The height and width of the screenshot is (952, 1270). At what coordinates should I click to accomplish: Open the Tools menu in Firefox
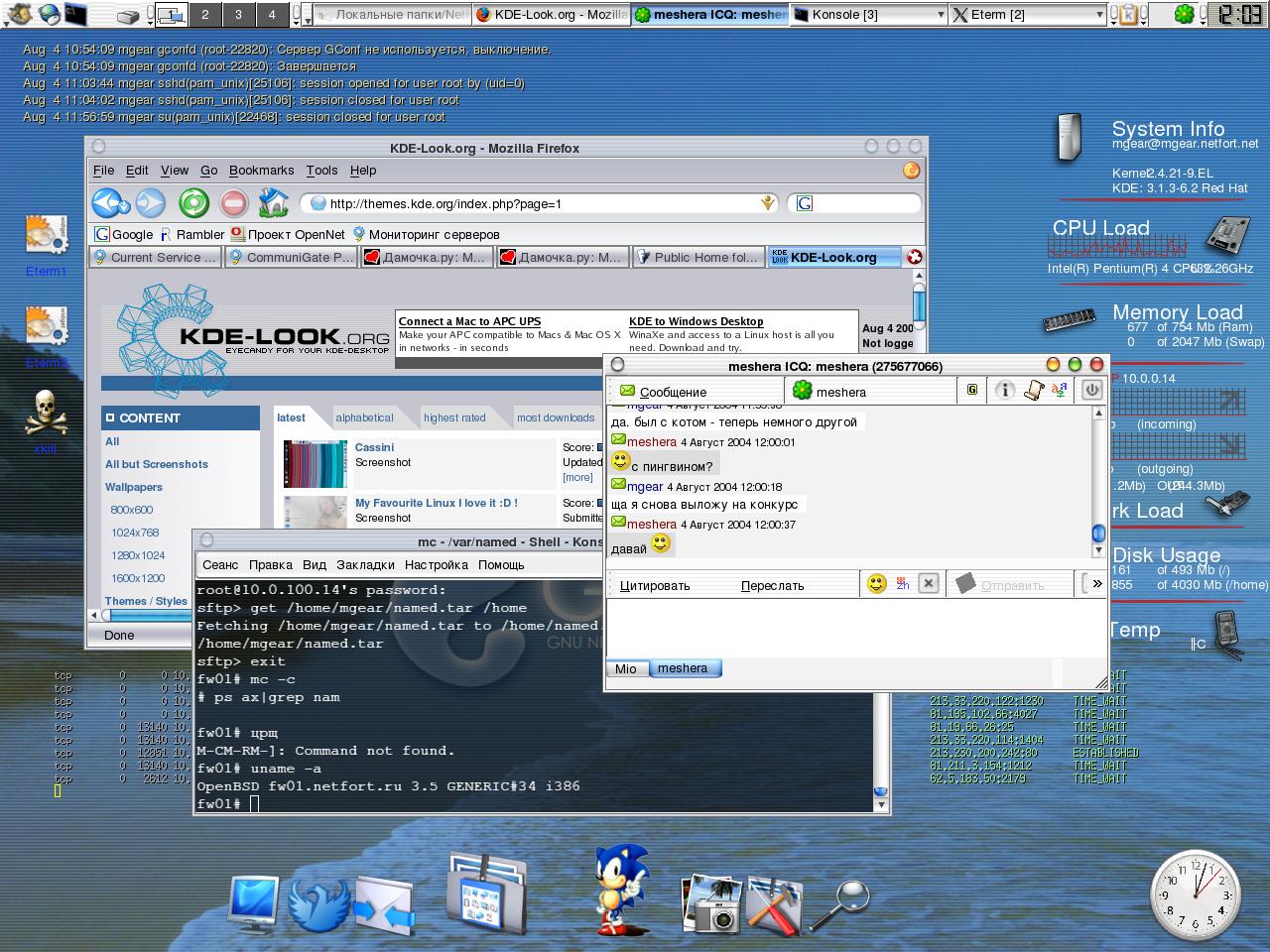point(321,171)
